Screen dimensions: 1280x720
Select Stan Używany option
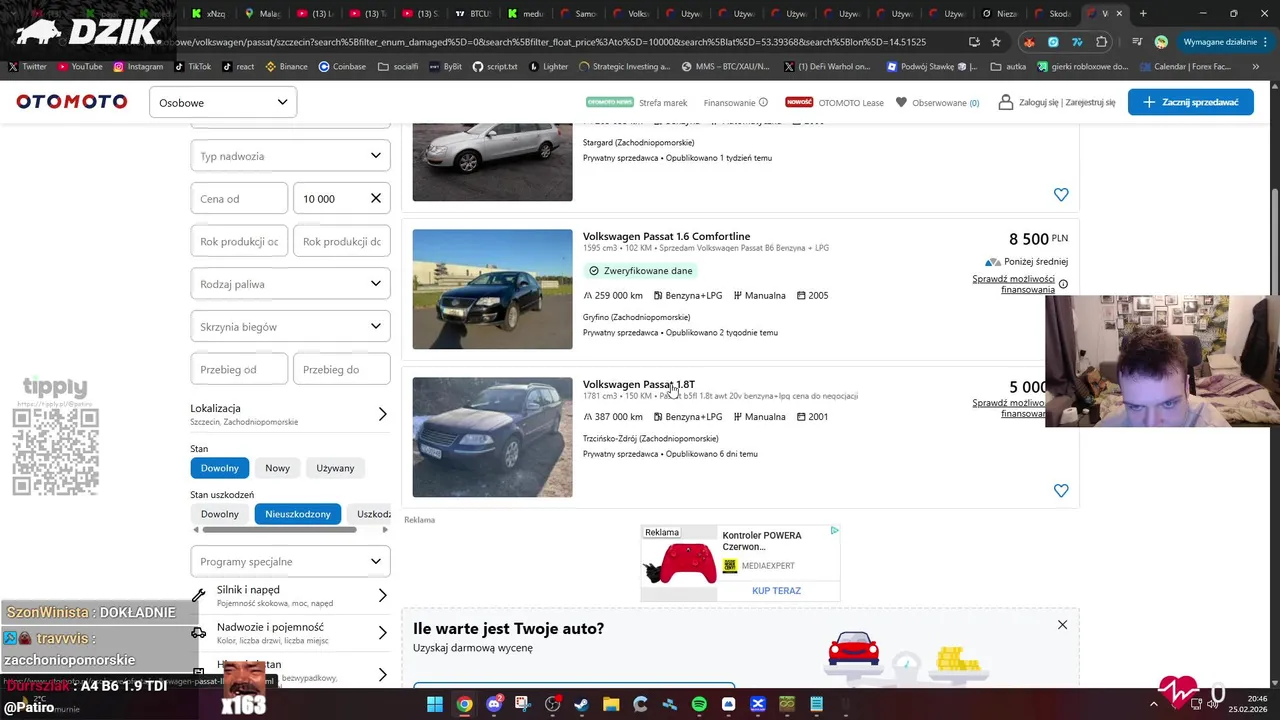(x=335, y=468)
